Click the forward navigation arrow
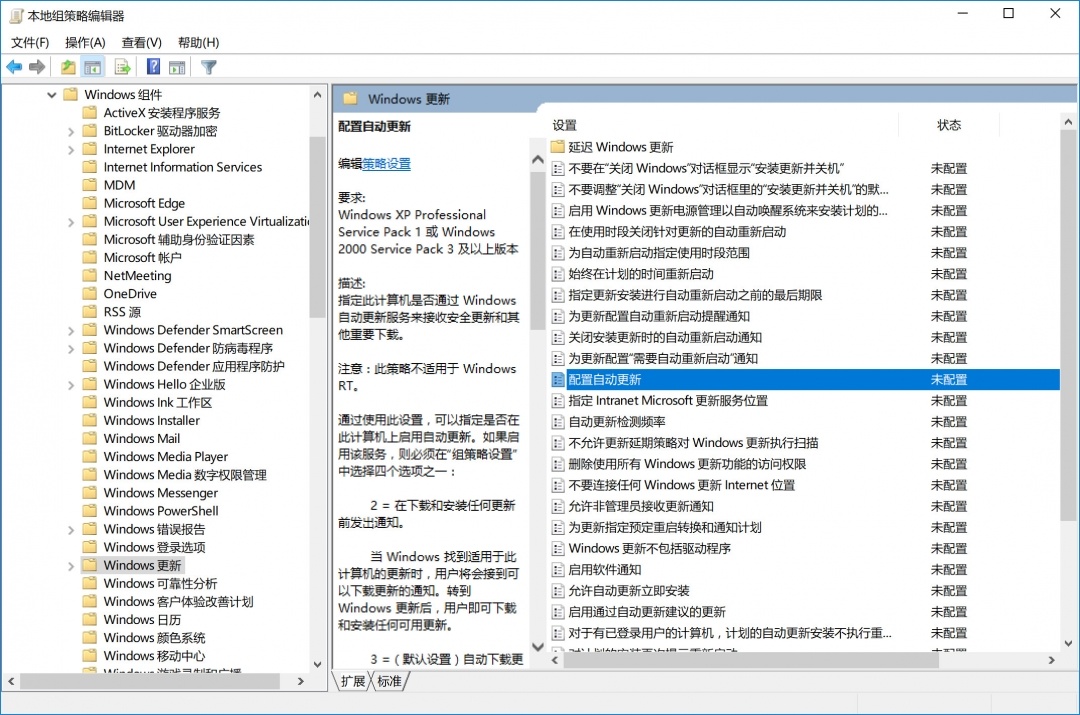The image size is (1080, 715). click(37, 66)
